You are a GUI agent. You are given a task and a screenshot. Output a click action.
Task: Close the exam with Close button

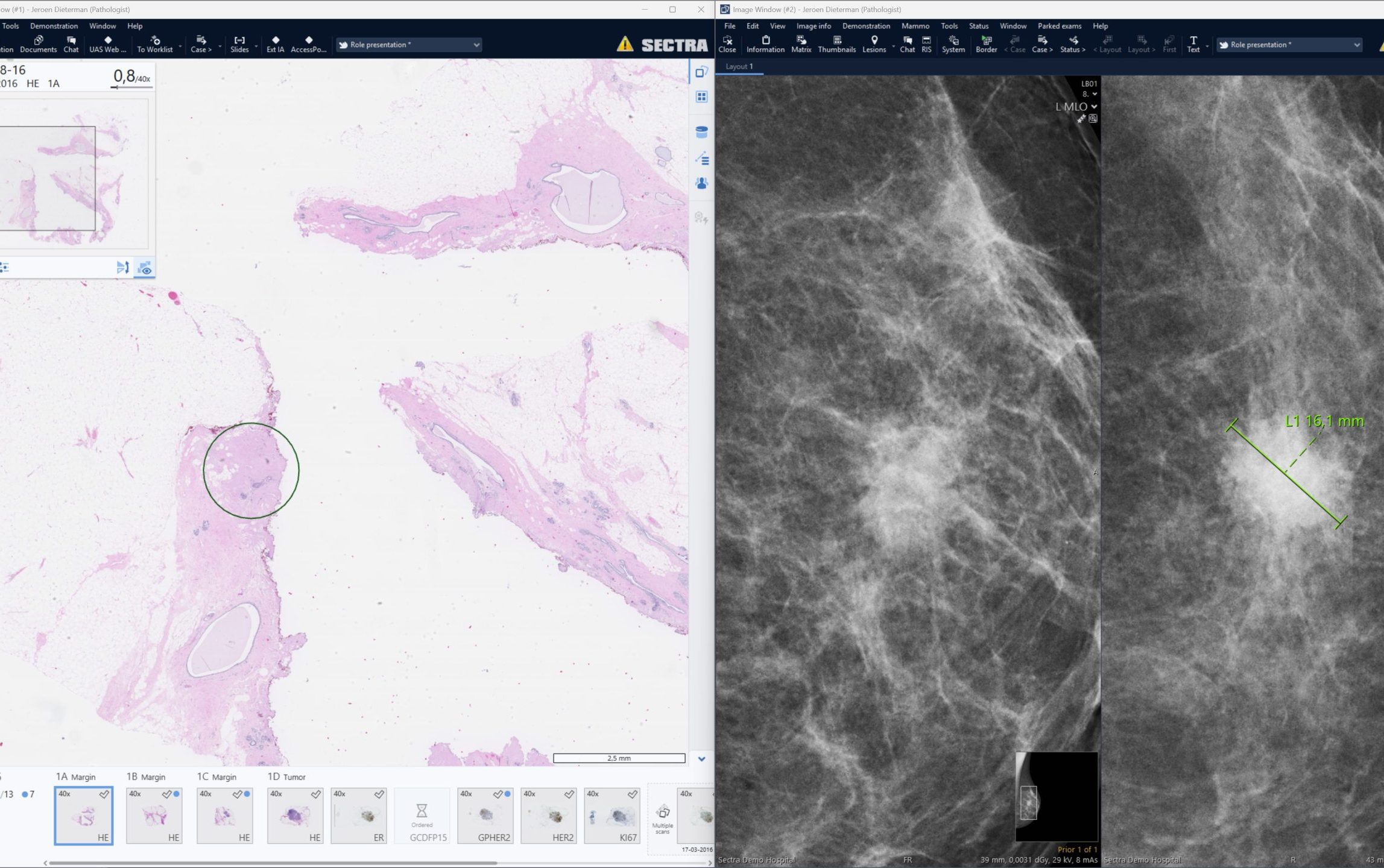tap(727, 44)
